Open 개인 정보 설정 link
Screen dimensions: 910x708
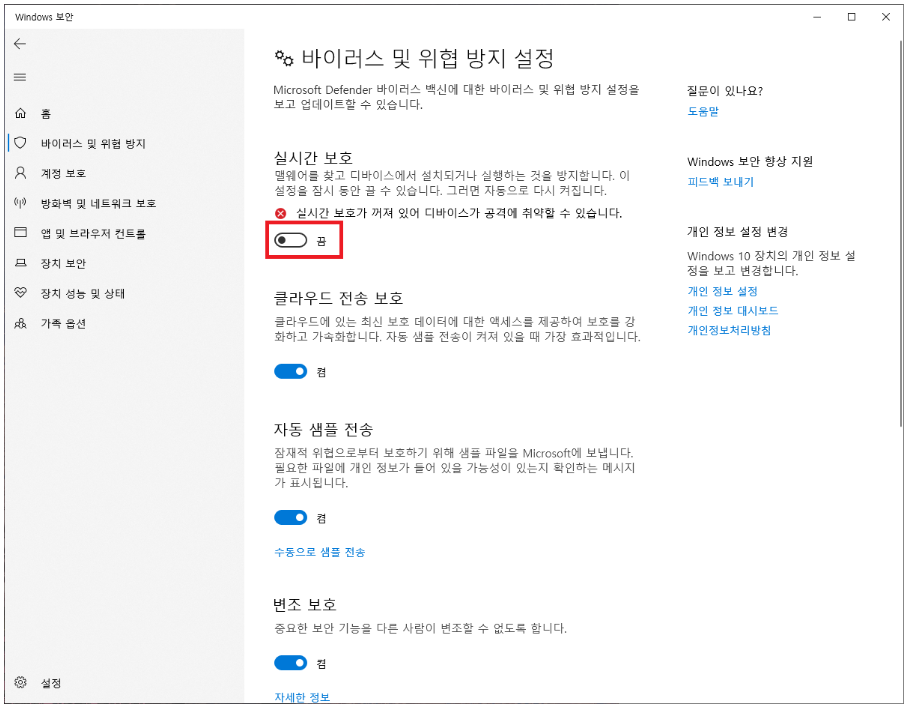pyautogui.click(x=723, y=291)
